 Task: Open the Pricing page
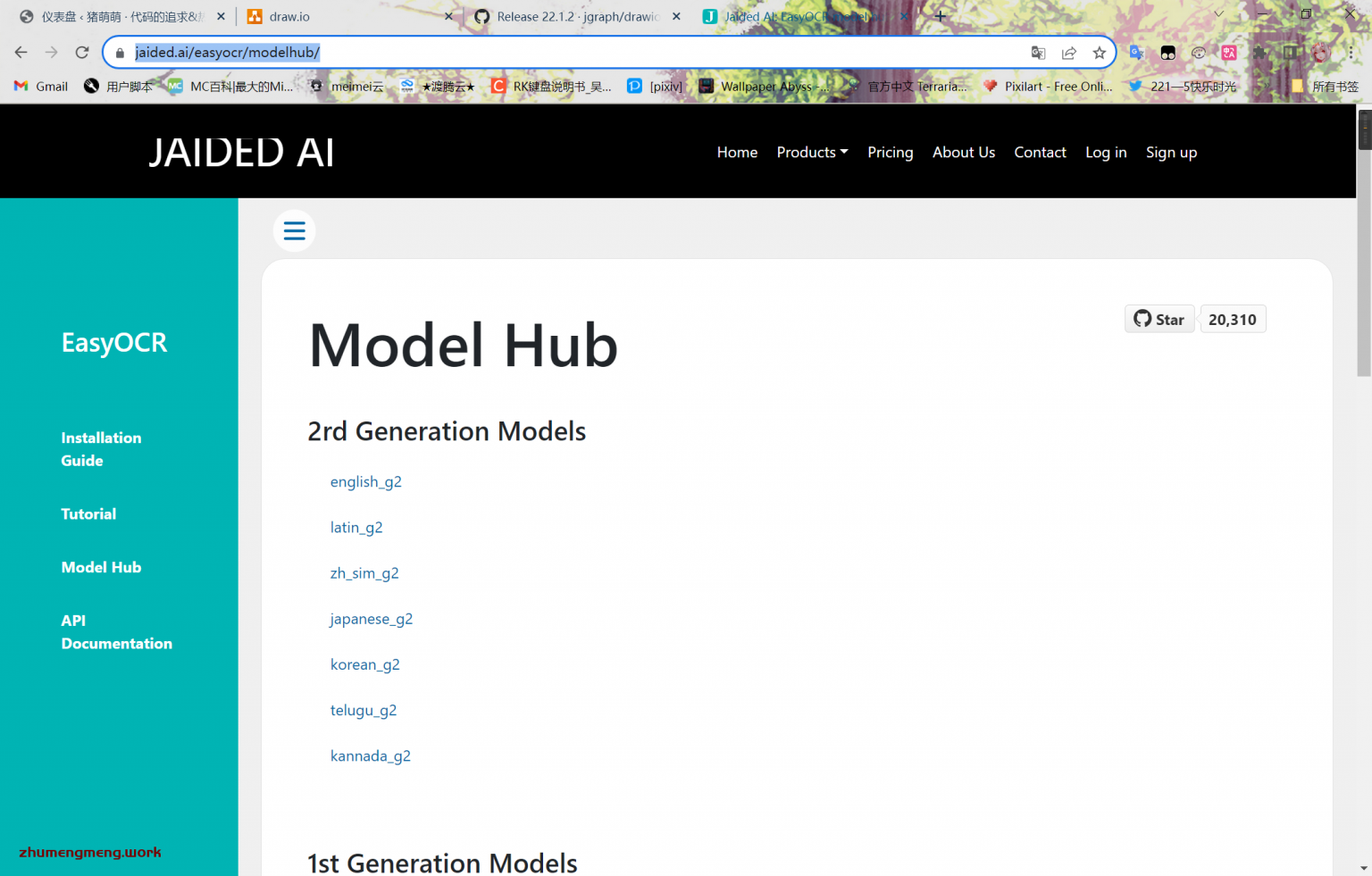[x=891, y=153]
